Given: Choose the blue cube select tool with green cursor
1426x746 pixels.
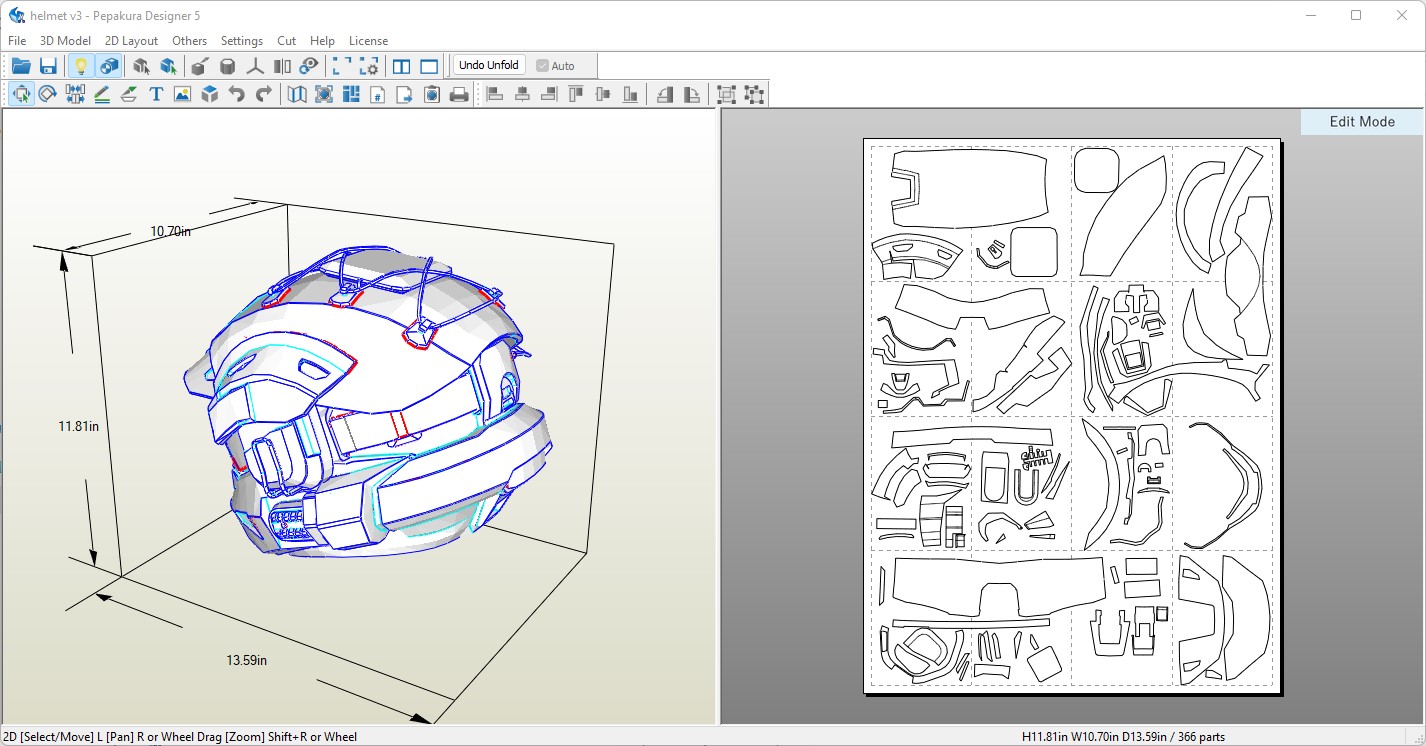Looking at the screenshot, I should click(x=169, y=66).
